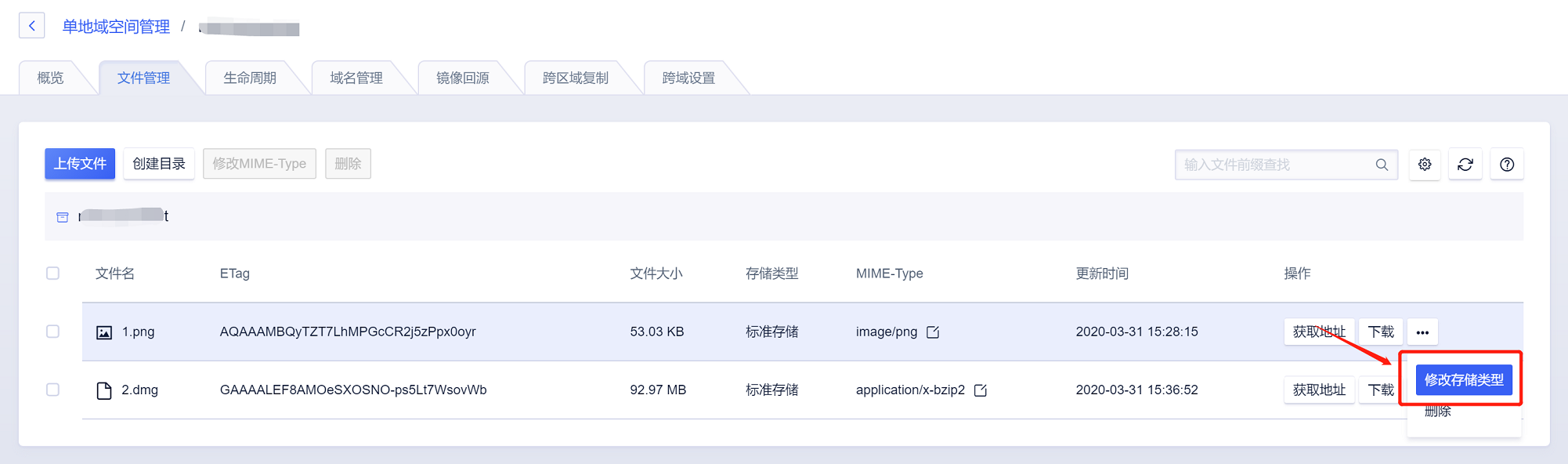
Task: Open the more actions ellipsis for 1.png
Action: [x=1422, y=332]
